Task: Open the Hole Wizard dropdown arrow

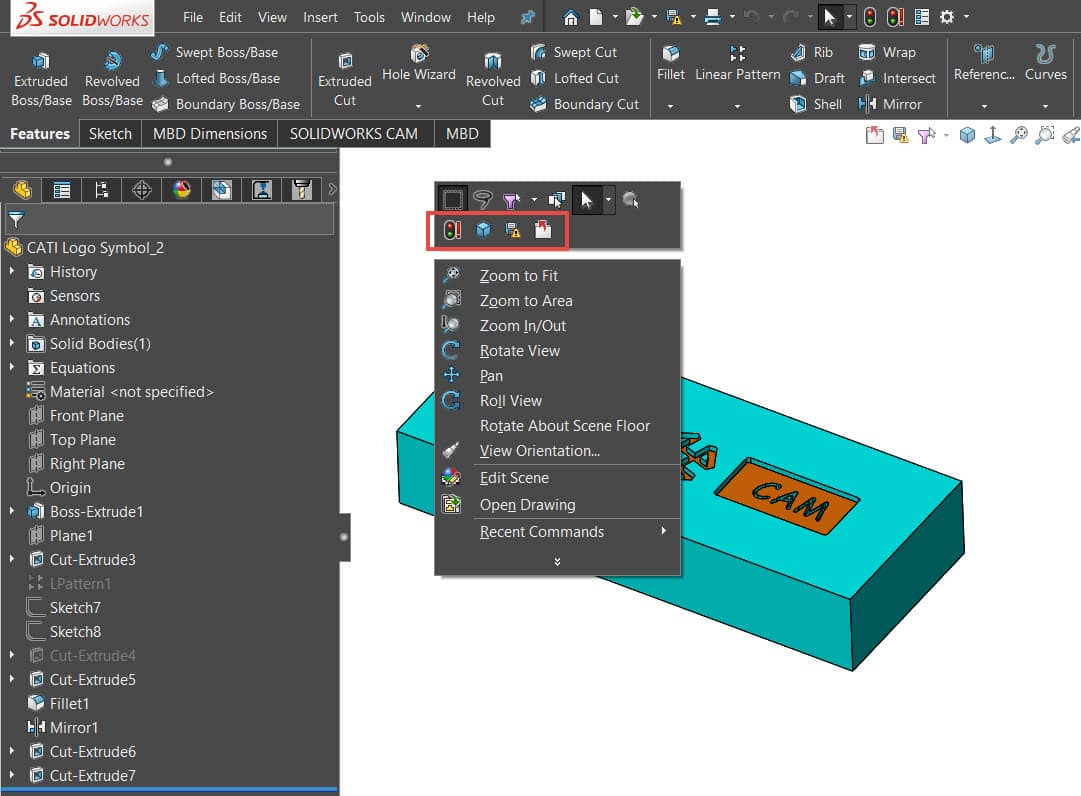Action: (418, 106)
